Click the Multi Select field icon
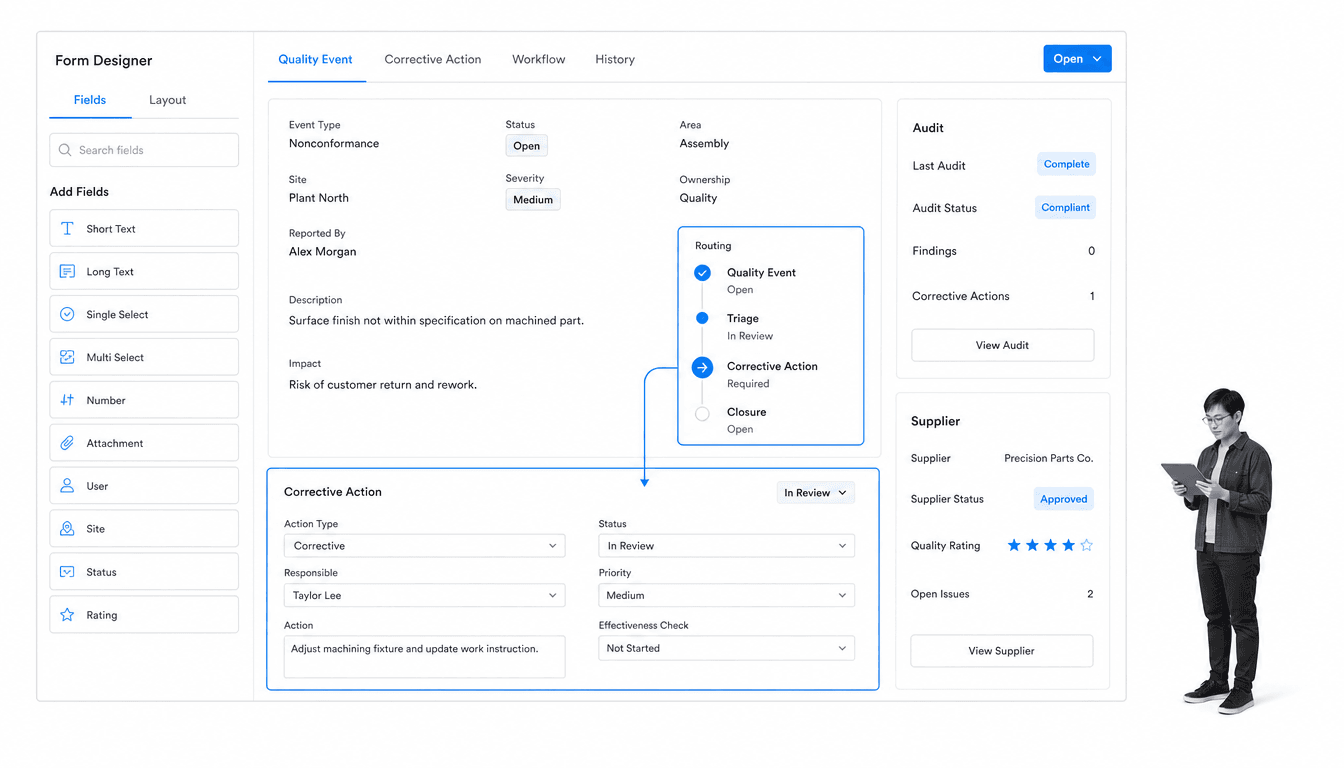This screenshot has width=1344, height=768. coord(67,357)
